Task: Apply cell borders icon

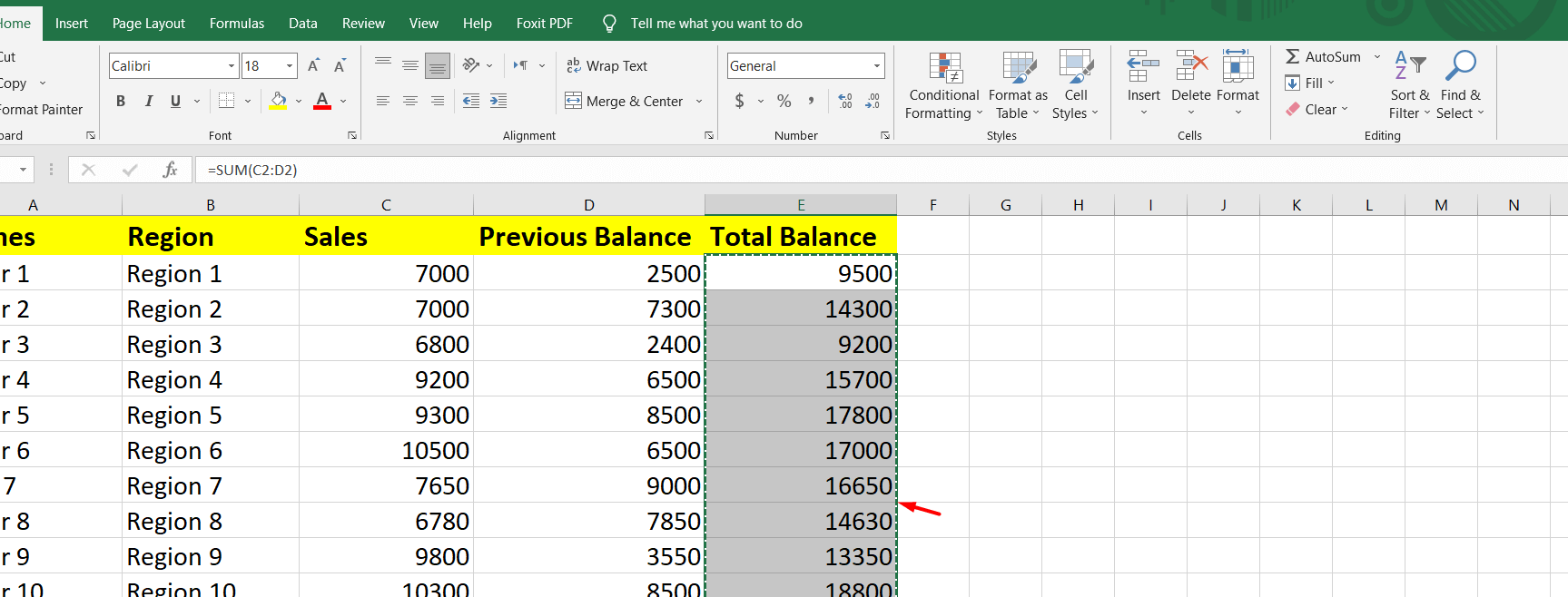Action: click(227, 101)
